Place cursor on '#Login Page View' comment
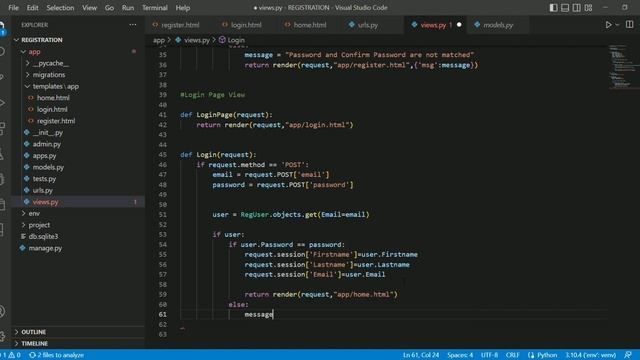The width and height of the screenshot is (640, 360). click(213, 95)
